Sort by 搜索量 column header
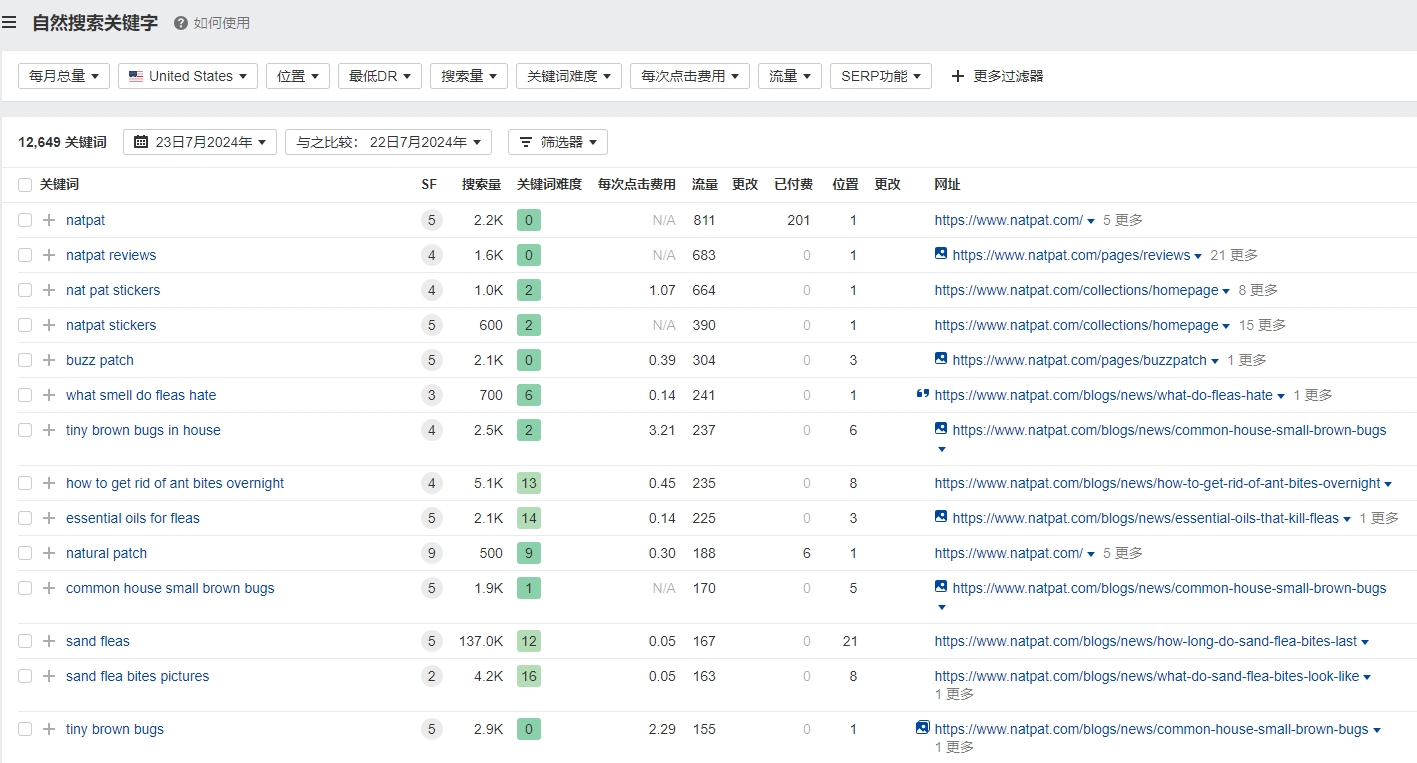The image size is (1417, 763). point(482,185)
